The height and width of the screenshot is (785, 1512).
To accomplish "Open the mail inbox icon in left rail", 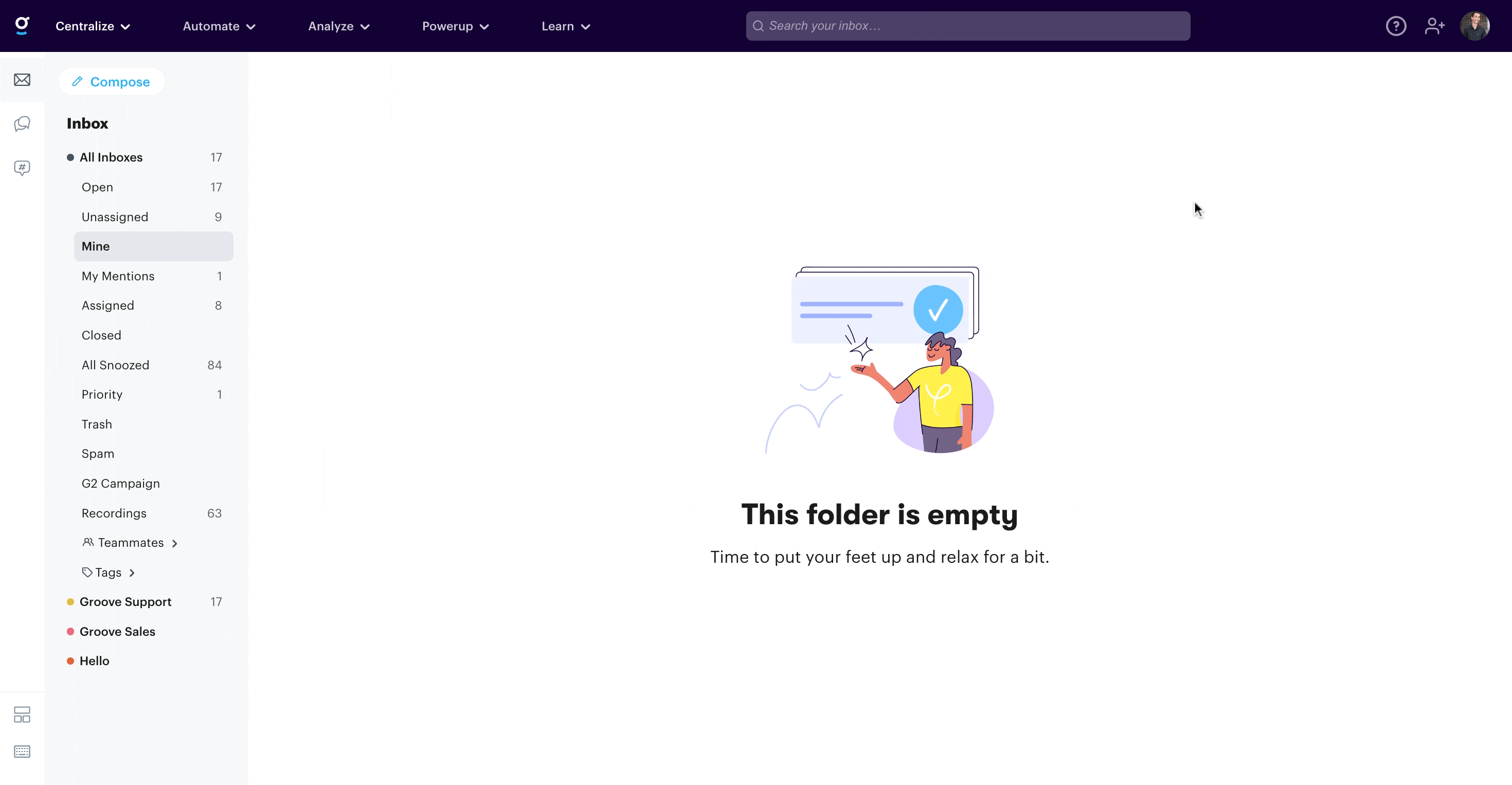I will [22, 80].
